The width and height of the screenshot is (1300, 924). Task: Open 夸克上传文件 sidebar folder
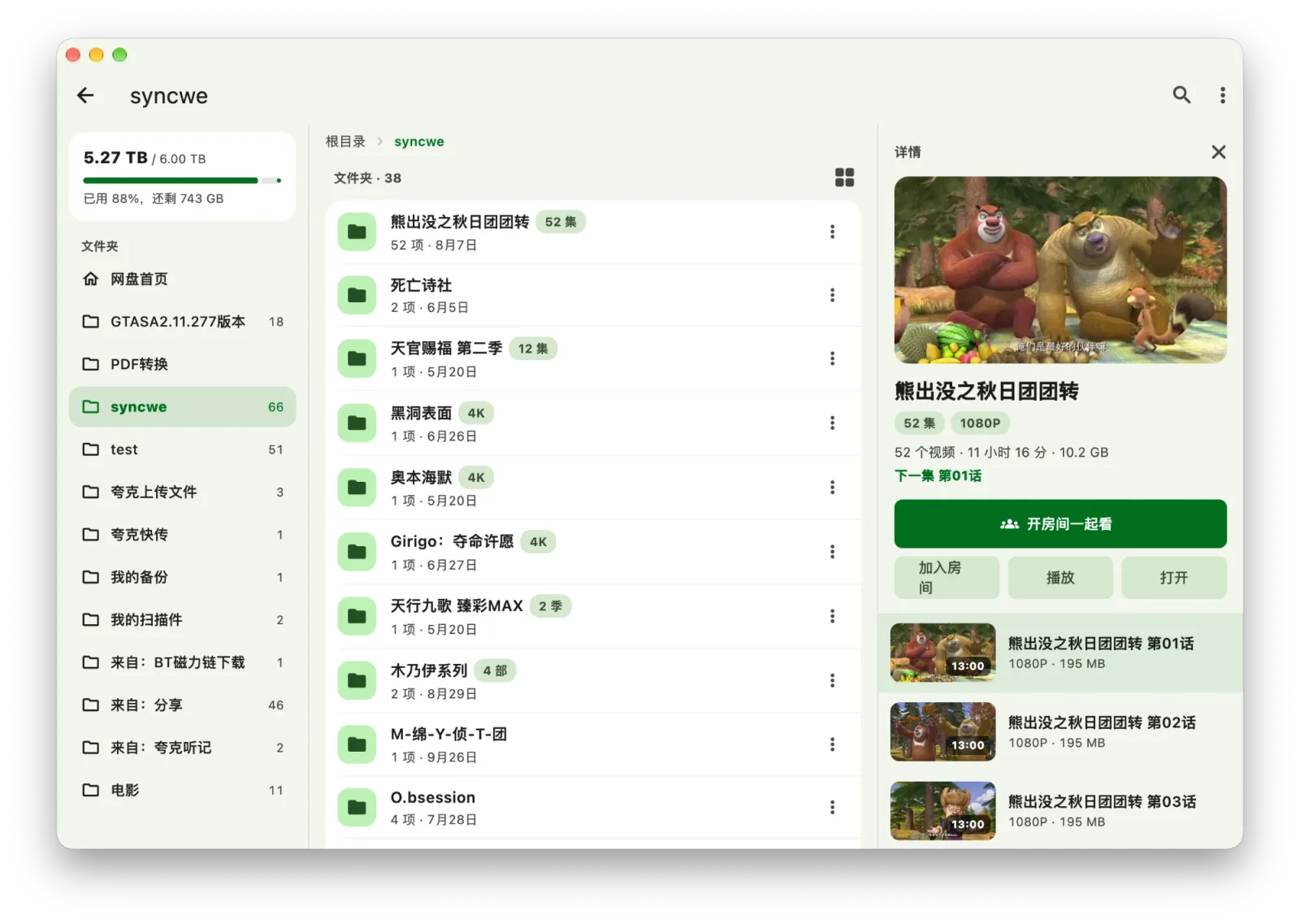(x=182, y=492)
